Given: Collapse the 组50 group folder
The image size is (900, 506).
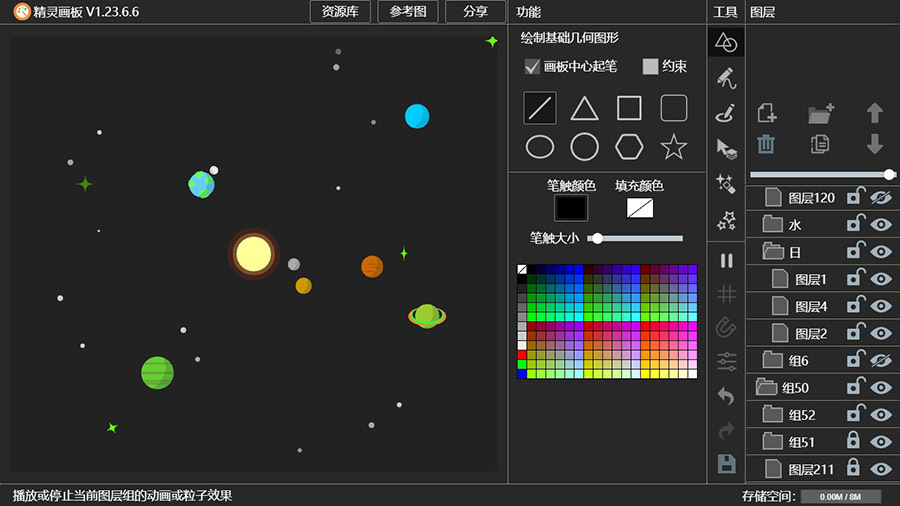Looking at the screenshot, I should point(766,387).
